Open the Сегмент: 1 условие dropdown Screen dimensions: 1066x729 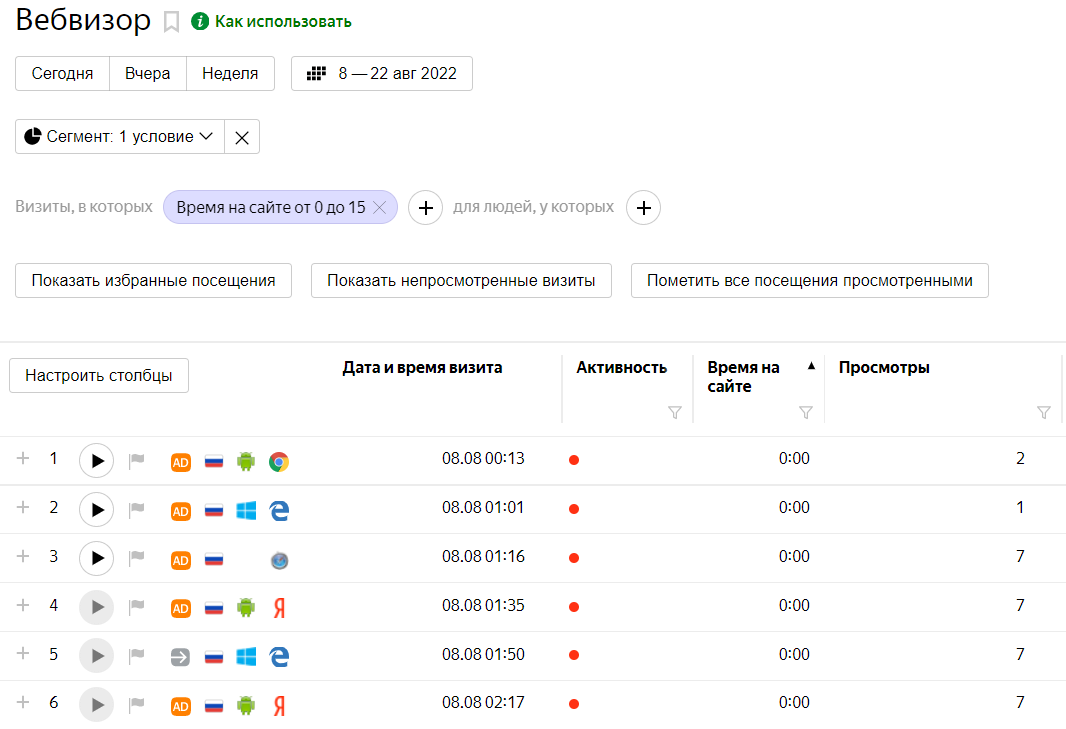119,136
